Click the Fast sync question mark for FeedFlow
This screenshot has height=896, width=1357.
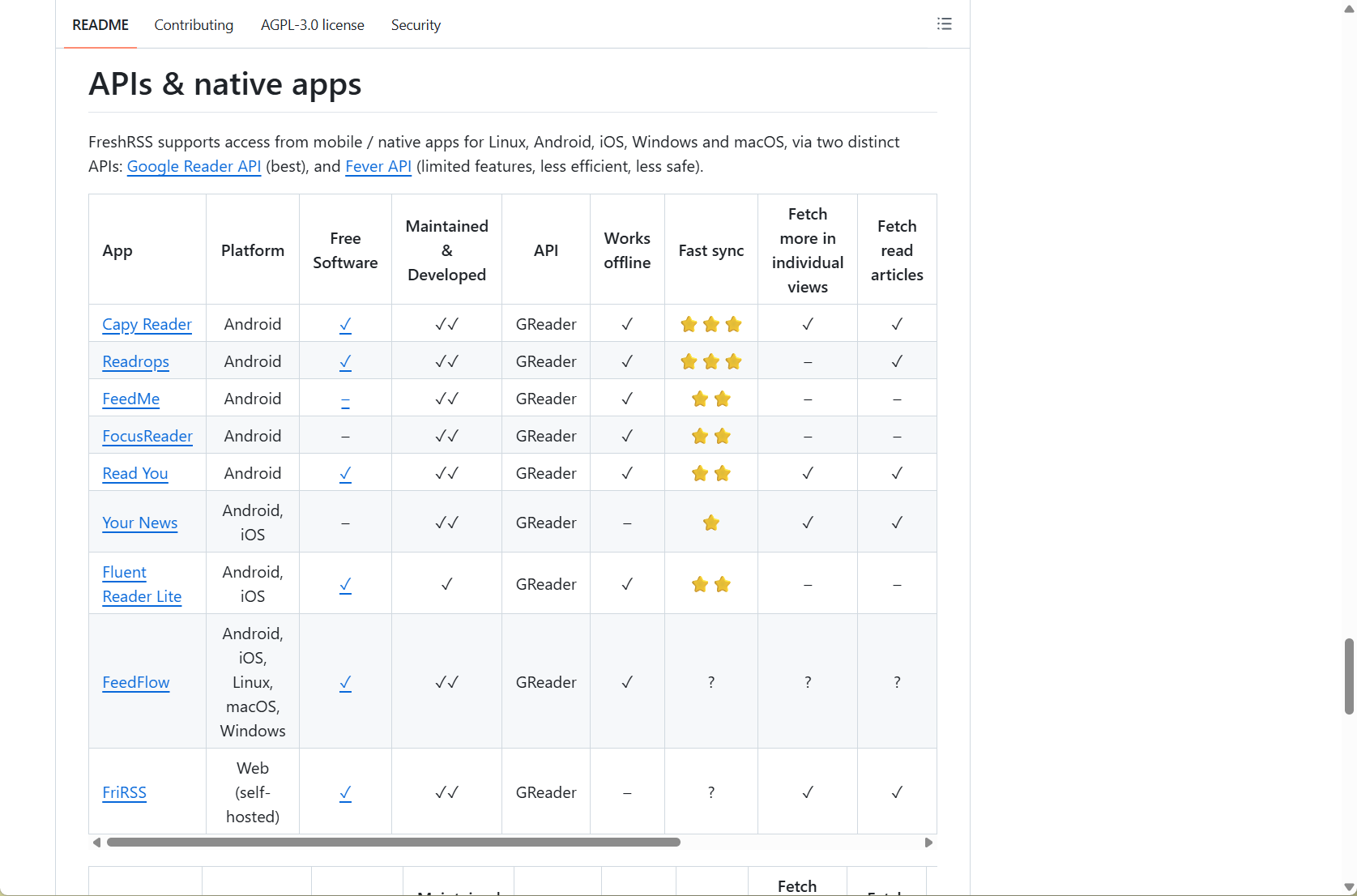[711, 682]
